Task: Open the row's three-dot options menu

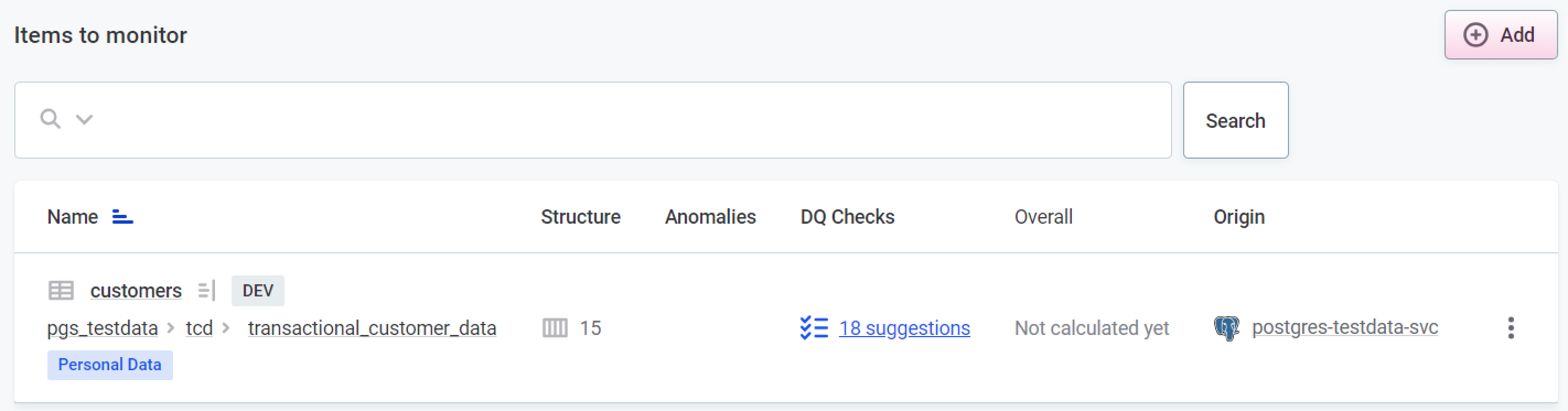Action: tap(1510, 328)
